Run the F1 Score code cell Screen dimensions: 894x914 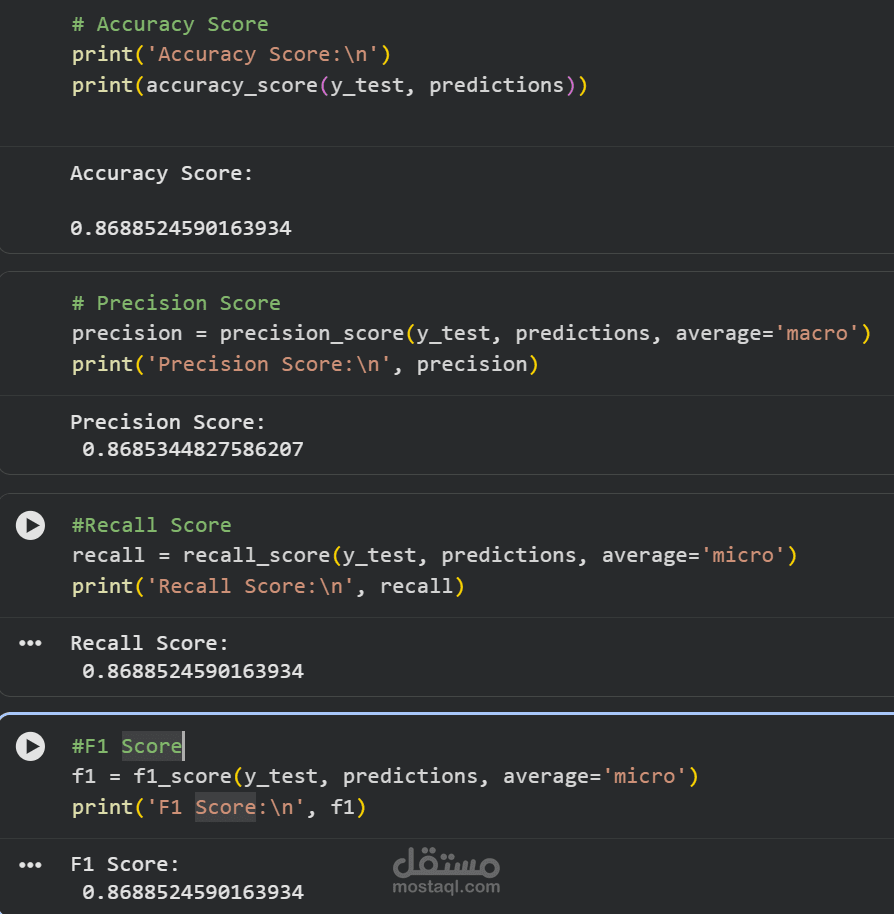(x=31, y=746)
